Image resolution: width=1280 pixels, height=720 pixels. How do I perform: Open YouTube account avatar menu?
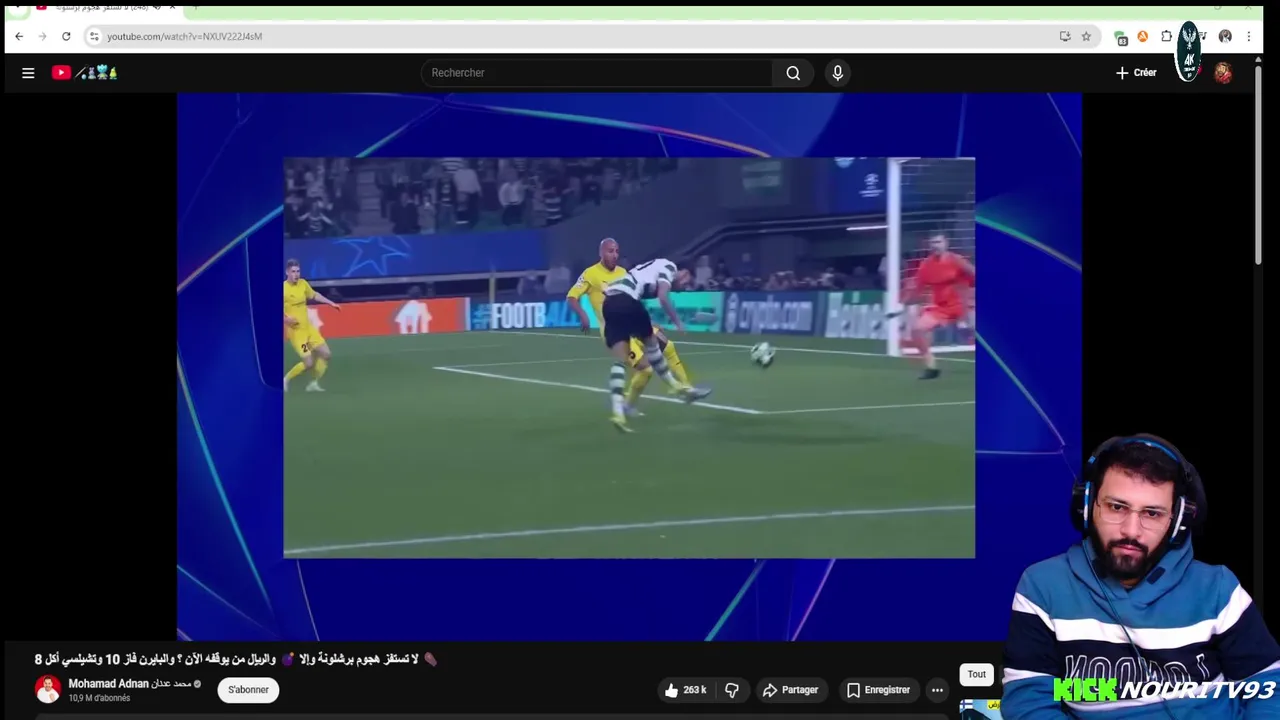pyautogui.click(x=1223, y=73)
